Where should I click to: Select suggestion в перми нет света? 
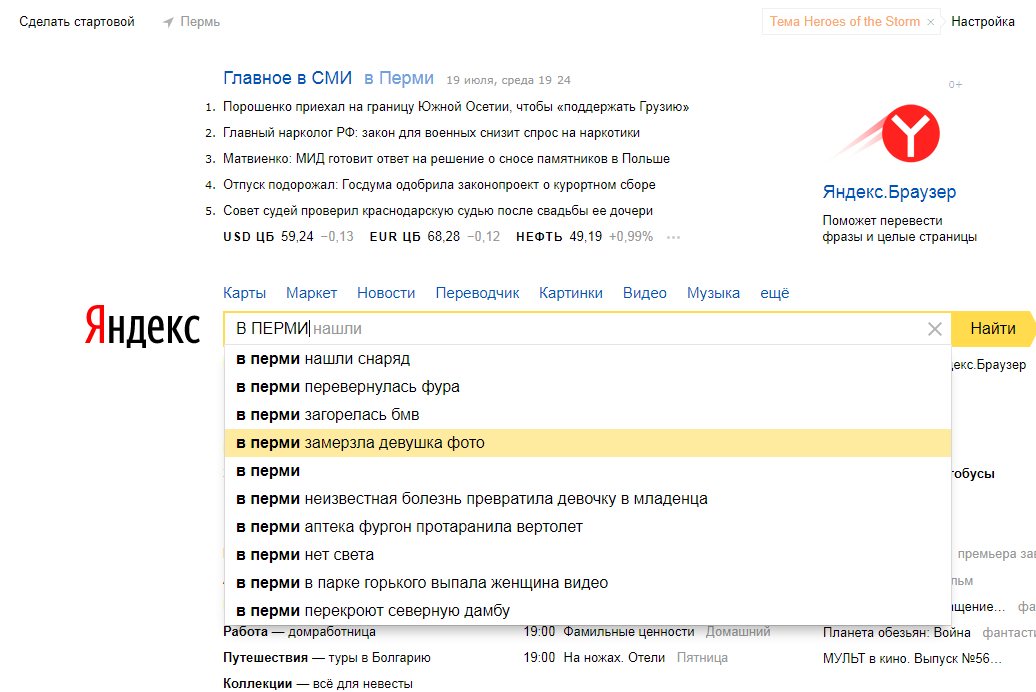tap(587, 555)
